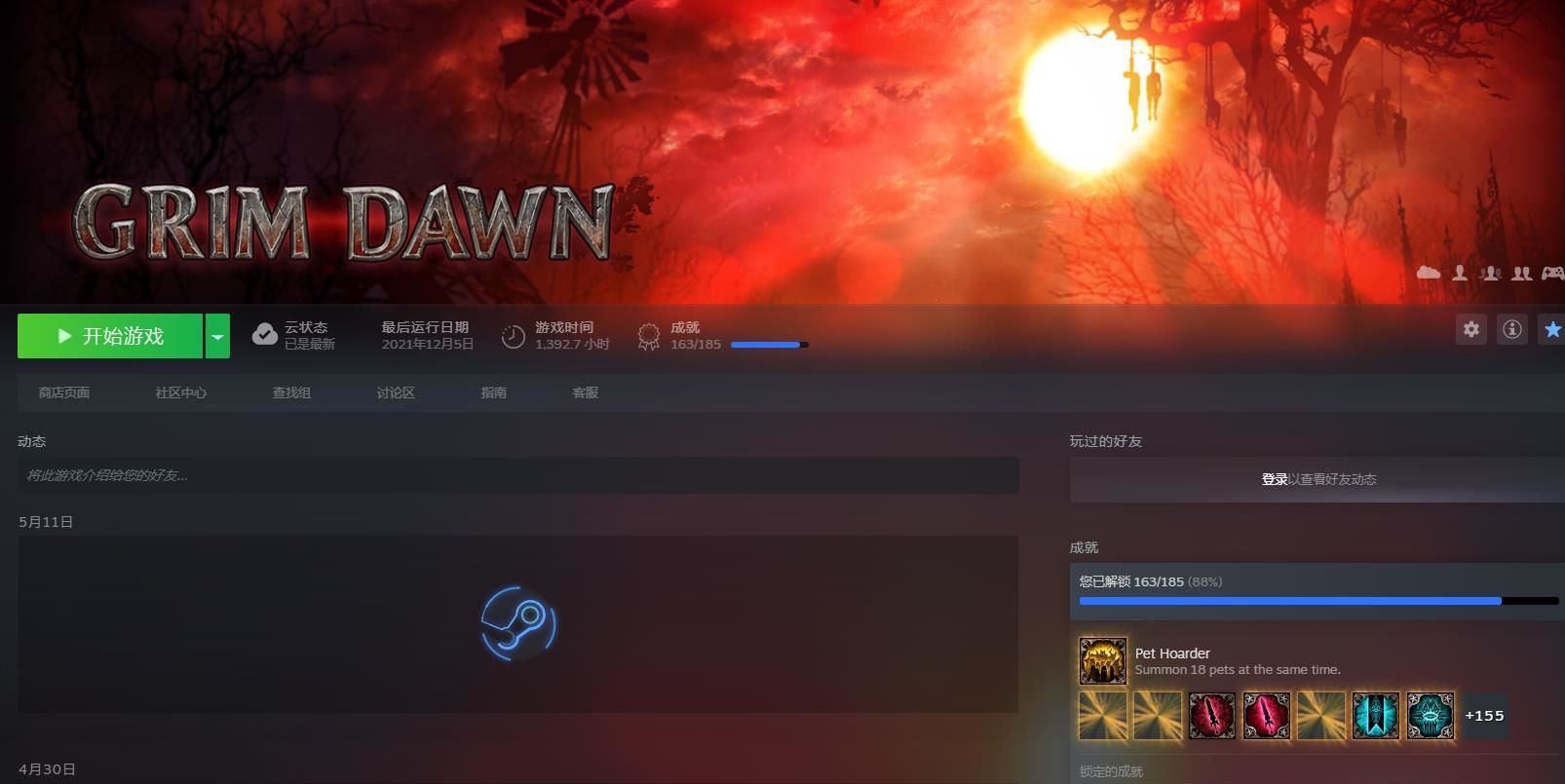The image size is (1565, 784).
Task: Click the two-person co-op icon on banner
Action: click(1521, 273)
